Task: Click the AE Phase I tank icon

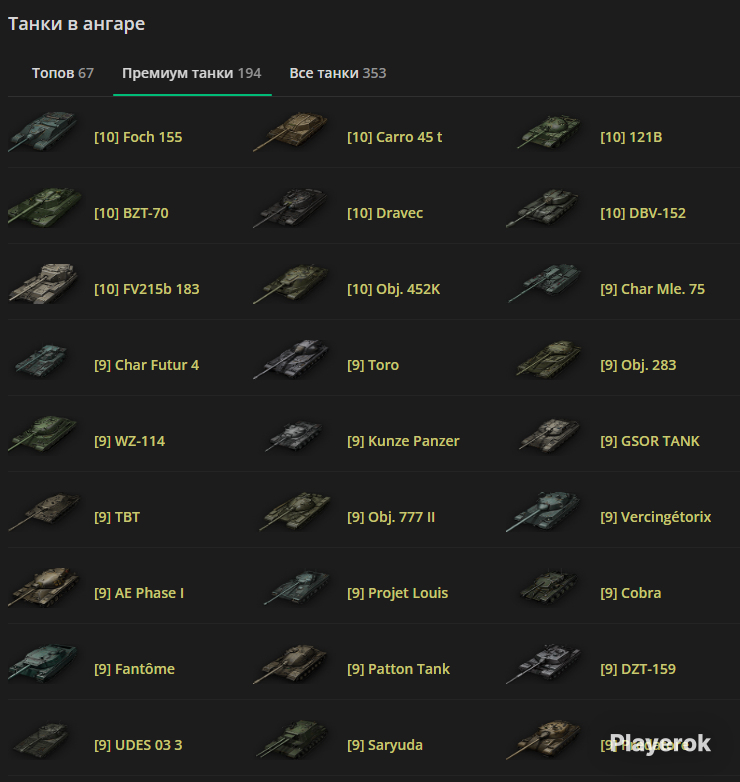Action: (x=44, y=587)
